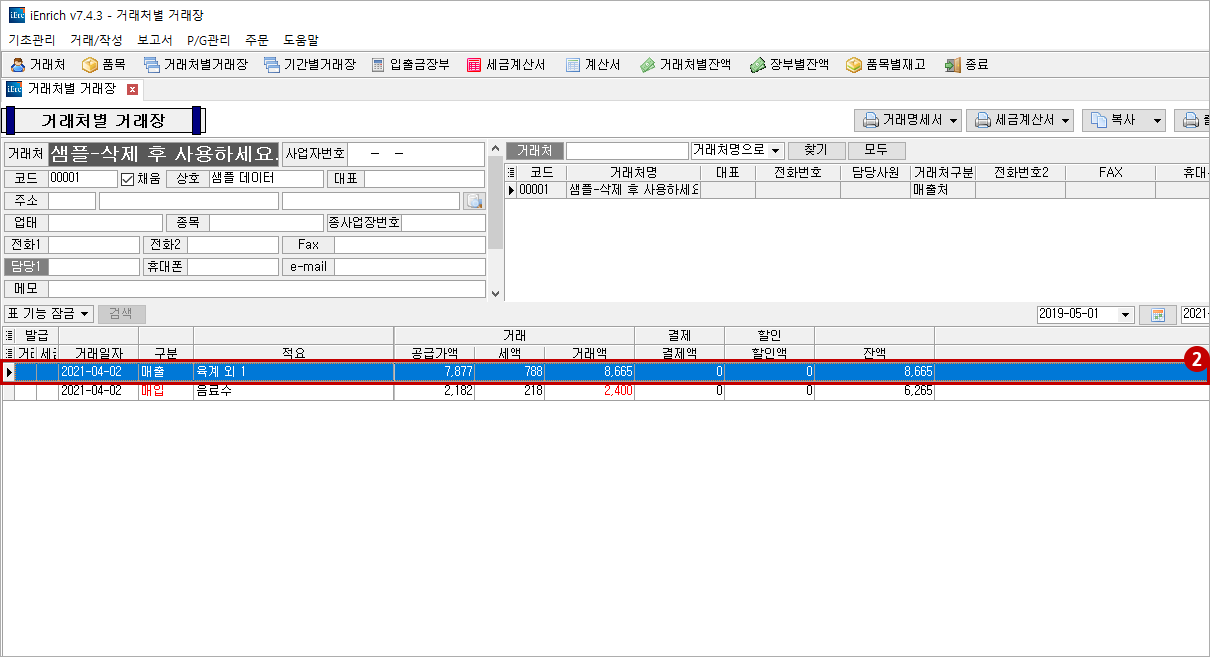Viewport: 1210px width, 657px height.
Task: Click the 잔액 column header
Action: coord(874,353)
